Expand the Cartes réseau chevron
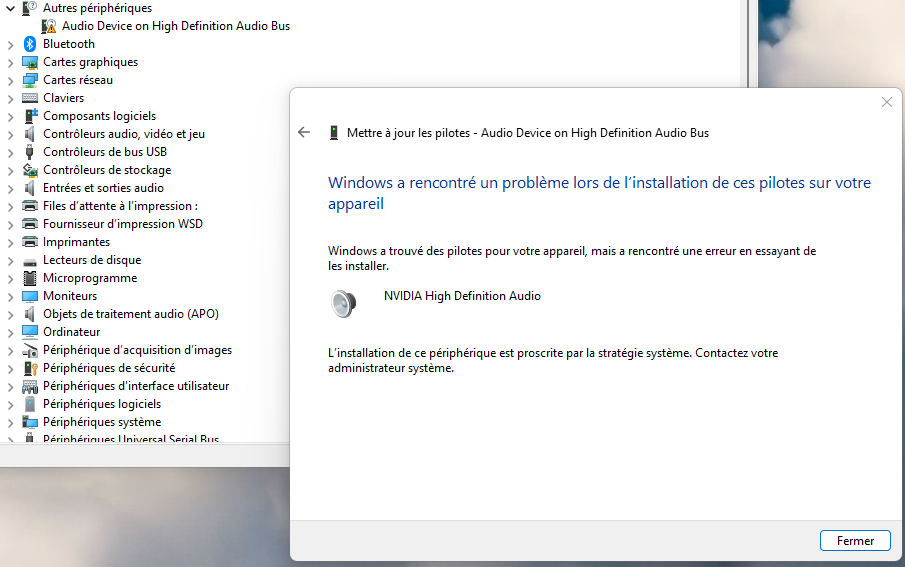The width and height of the screenshot is (905, 567). click(x=10, y=80)
